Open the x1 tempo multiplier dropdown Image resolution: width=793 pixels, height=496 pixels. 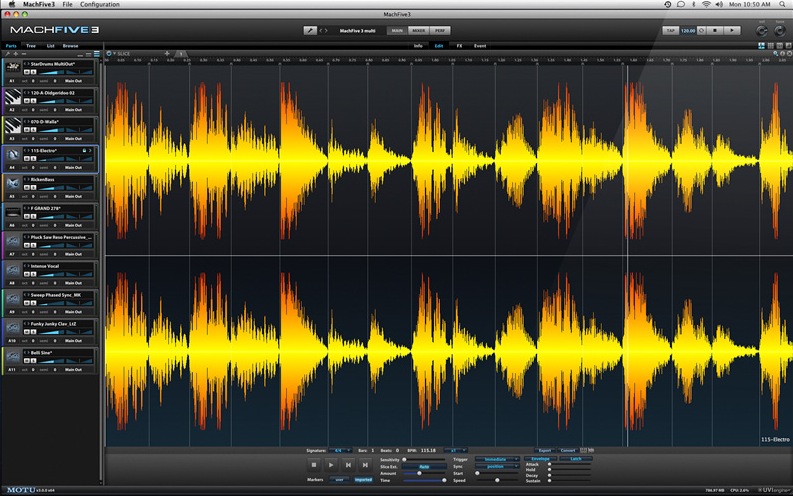pyautogui.click(x=456, y=450)
